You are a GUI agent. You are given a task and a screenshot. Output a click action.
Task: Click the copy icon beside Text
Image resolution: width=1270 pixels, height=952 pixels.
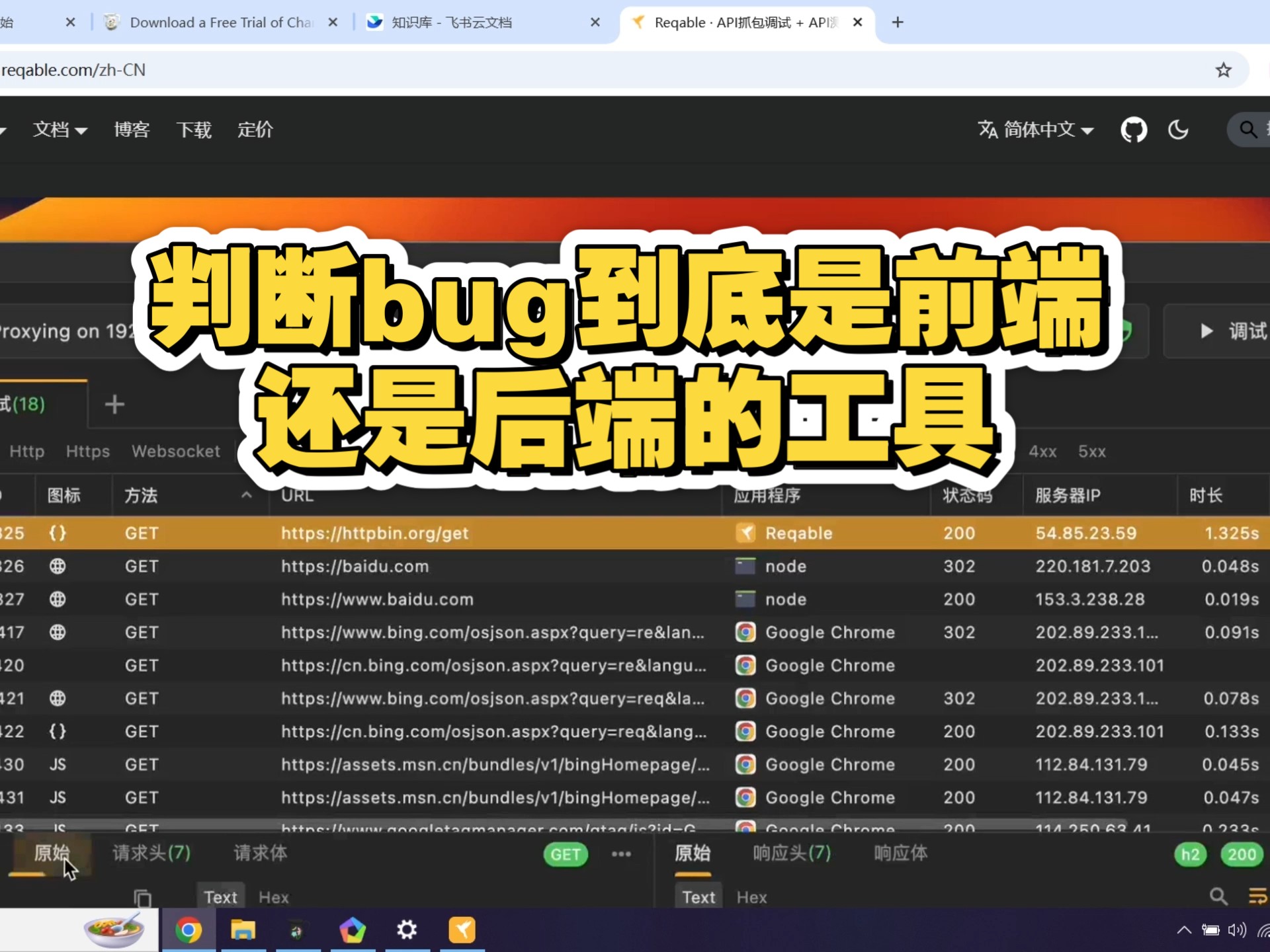(x=143, y=898)
